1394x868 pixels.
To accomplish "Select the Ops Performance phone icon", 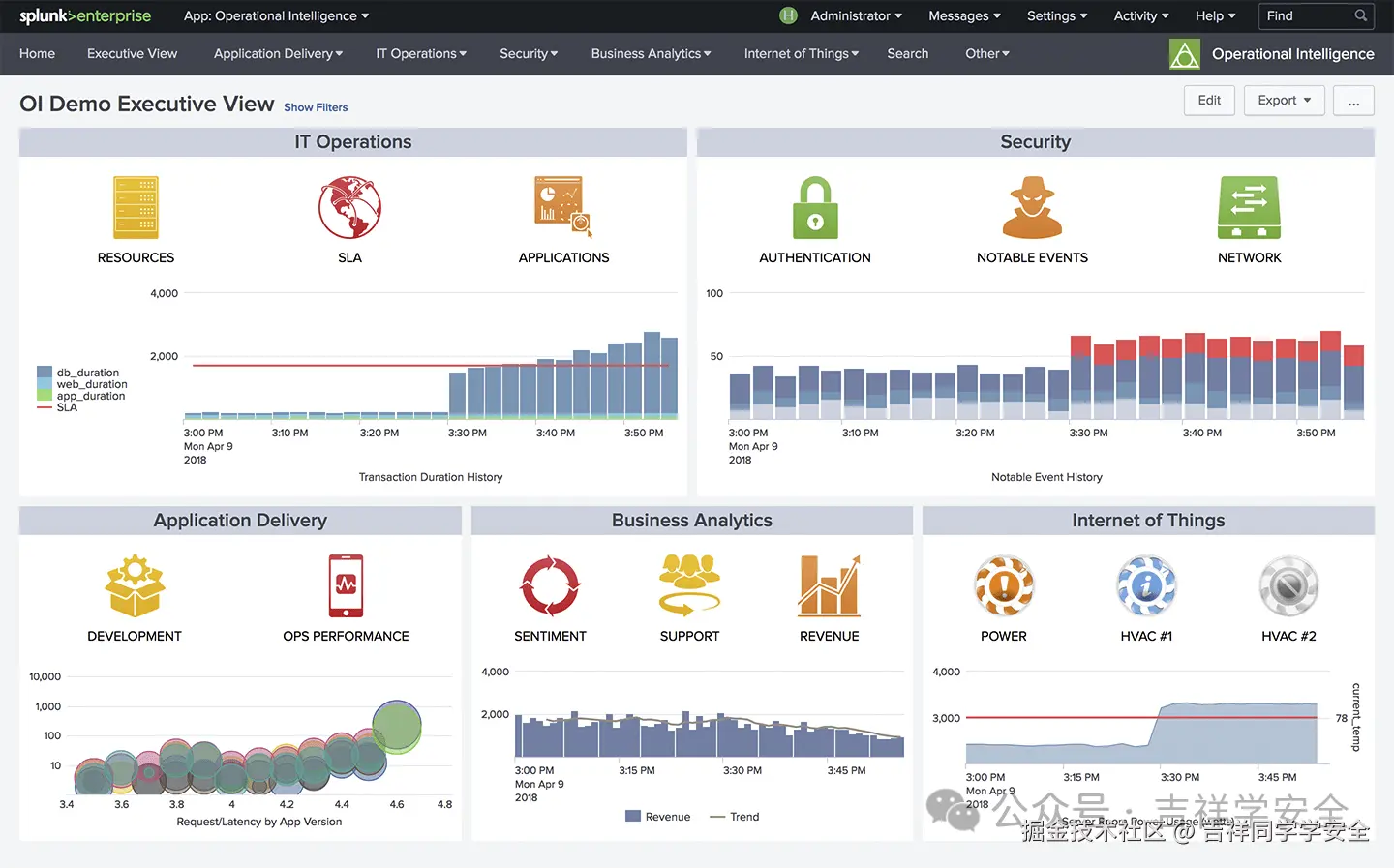I will click(346, 584).
